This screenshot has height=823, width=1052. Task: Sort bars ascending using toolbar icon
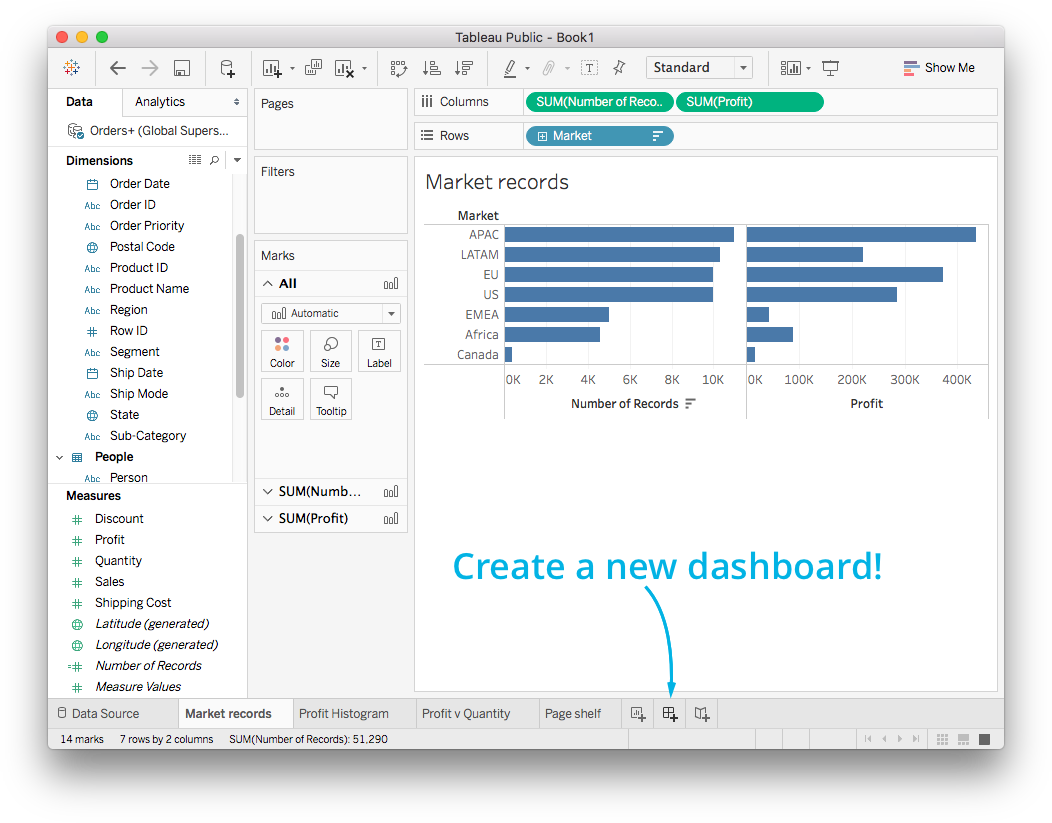click(x=432, y=68)
